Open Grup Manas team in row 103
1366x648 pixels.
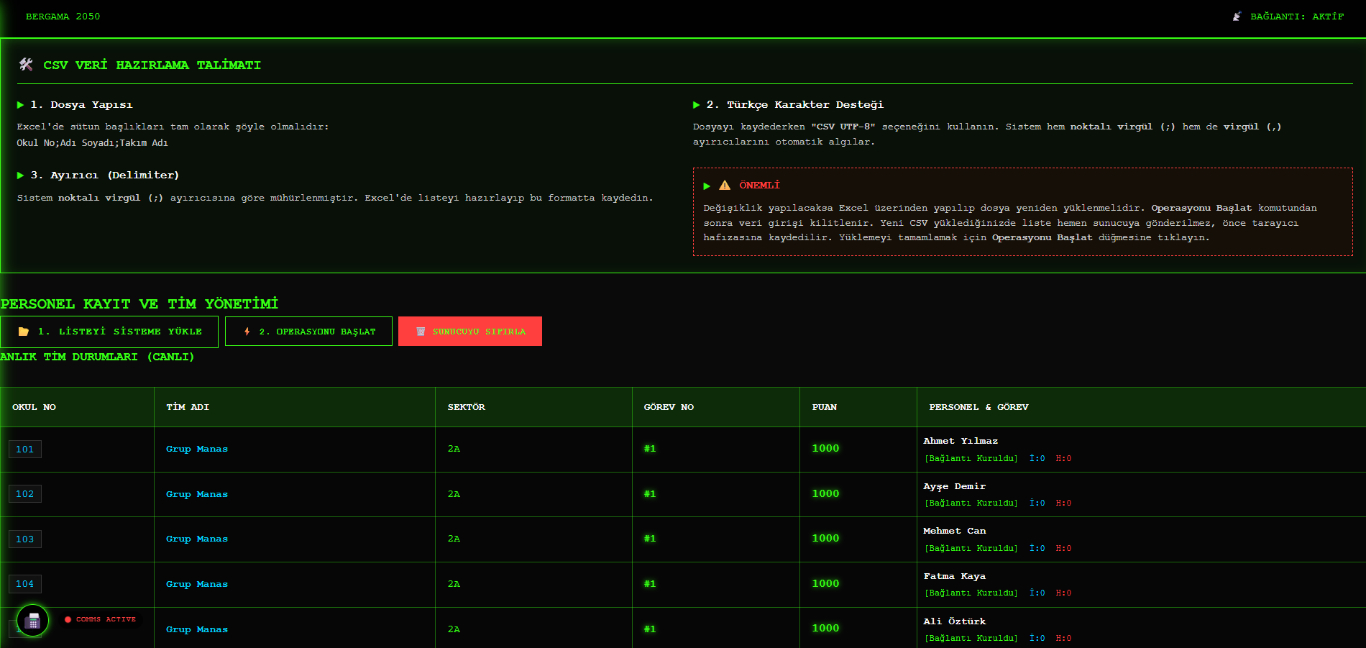click(x=197, y=539)
